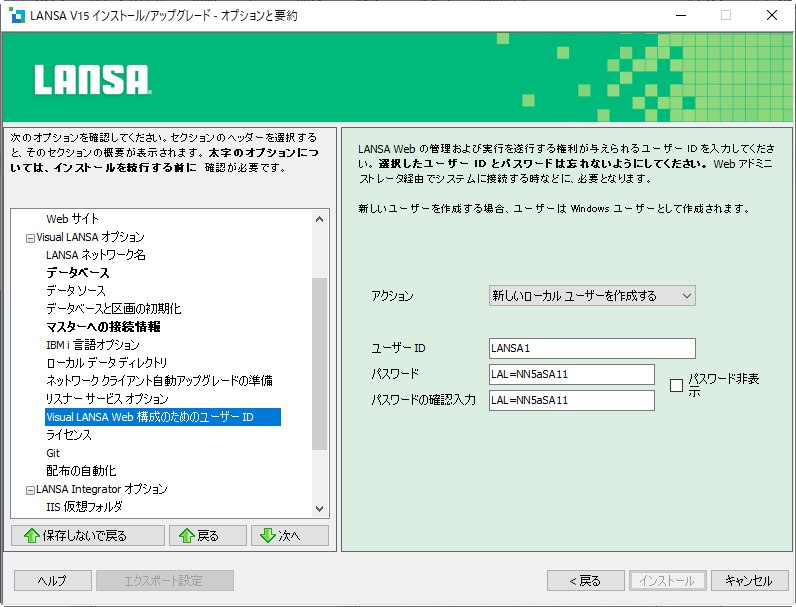Open ヘルプ button
796x607 pixels.
(53, 581)
